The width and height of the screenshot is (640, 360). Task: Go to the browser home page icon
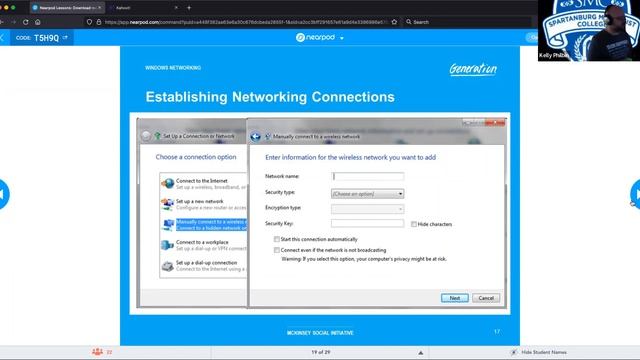[x=38, y=22]
